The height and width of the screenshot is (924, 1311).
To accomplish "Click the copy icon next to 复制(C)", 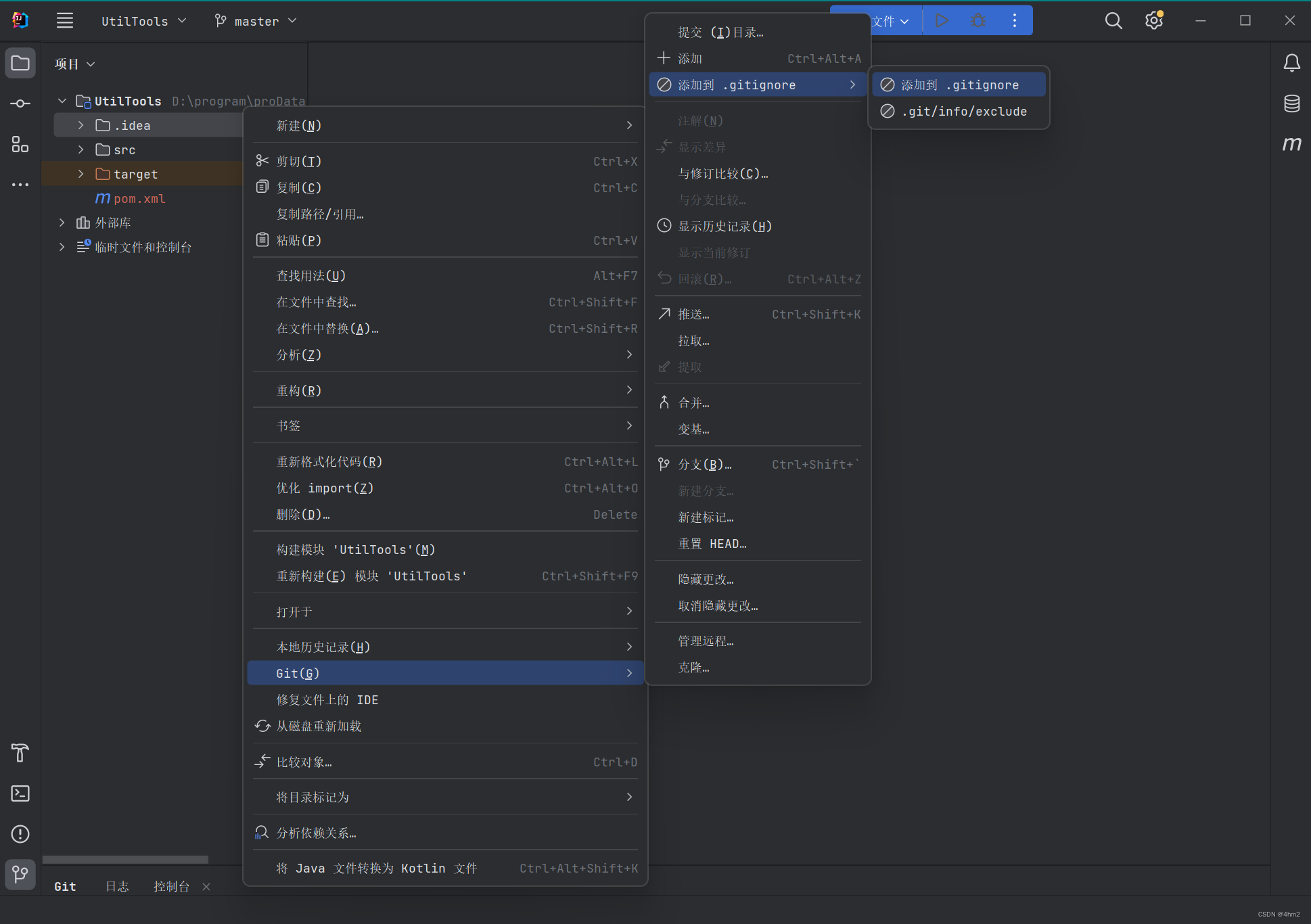I will coord(262,187).
